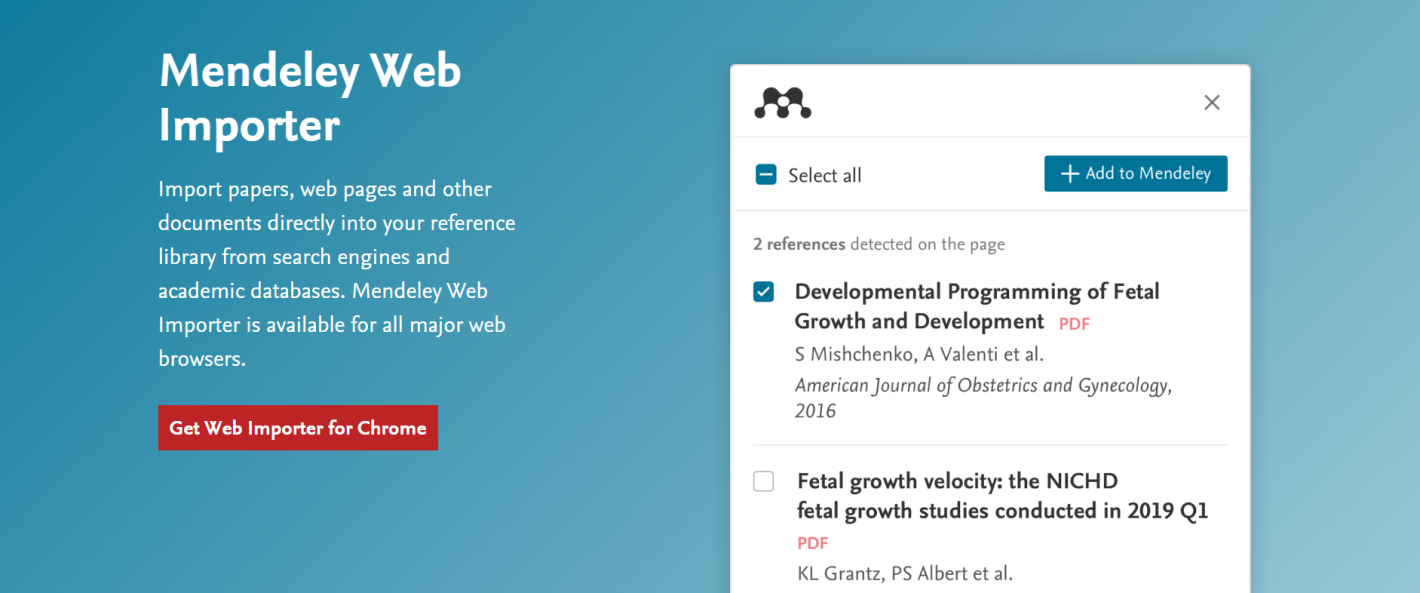Uncheck the Developmental Programming reference
This screenshot has width=1420, height=593.
[763, 292]
